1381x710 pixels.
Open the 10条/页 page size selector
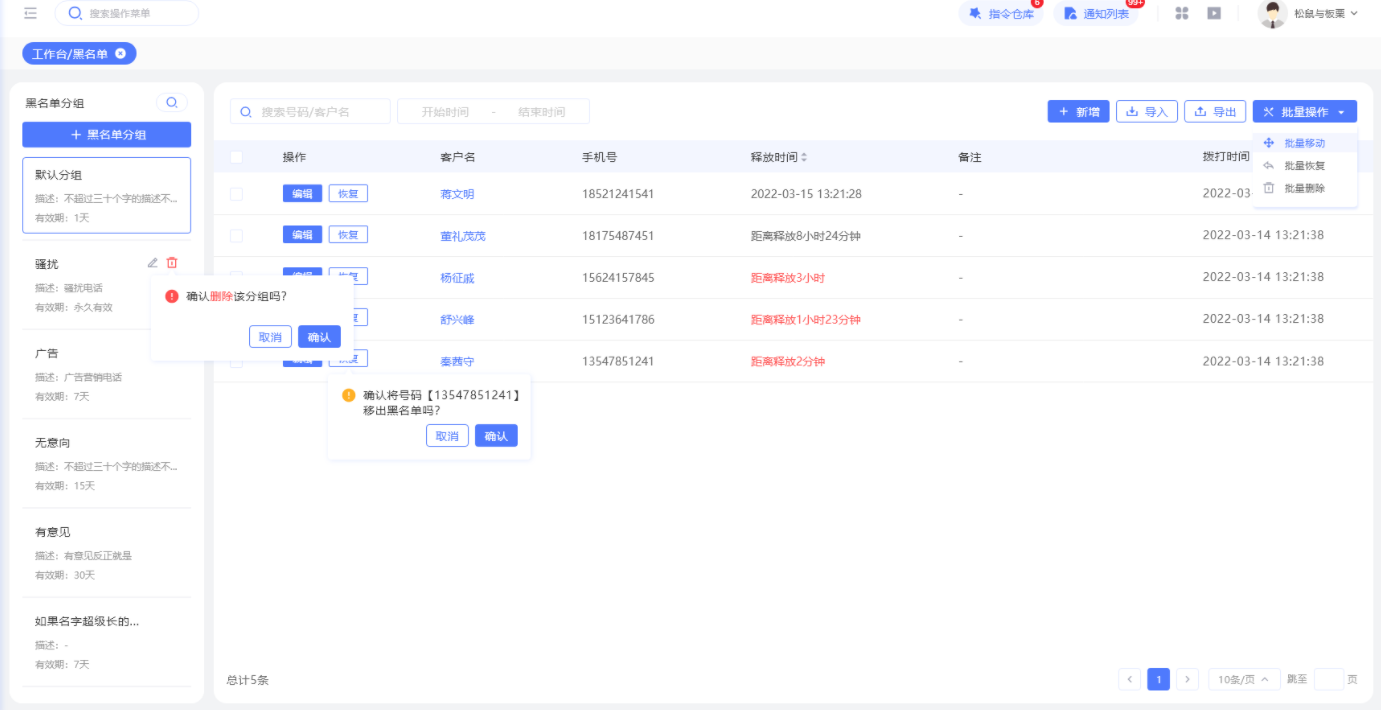point(1244,679)
